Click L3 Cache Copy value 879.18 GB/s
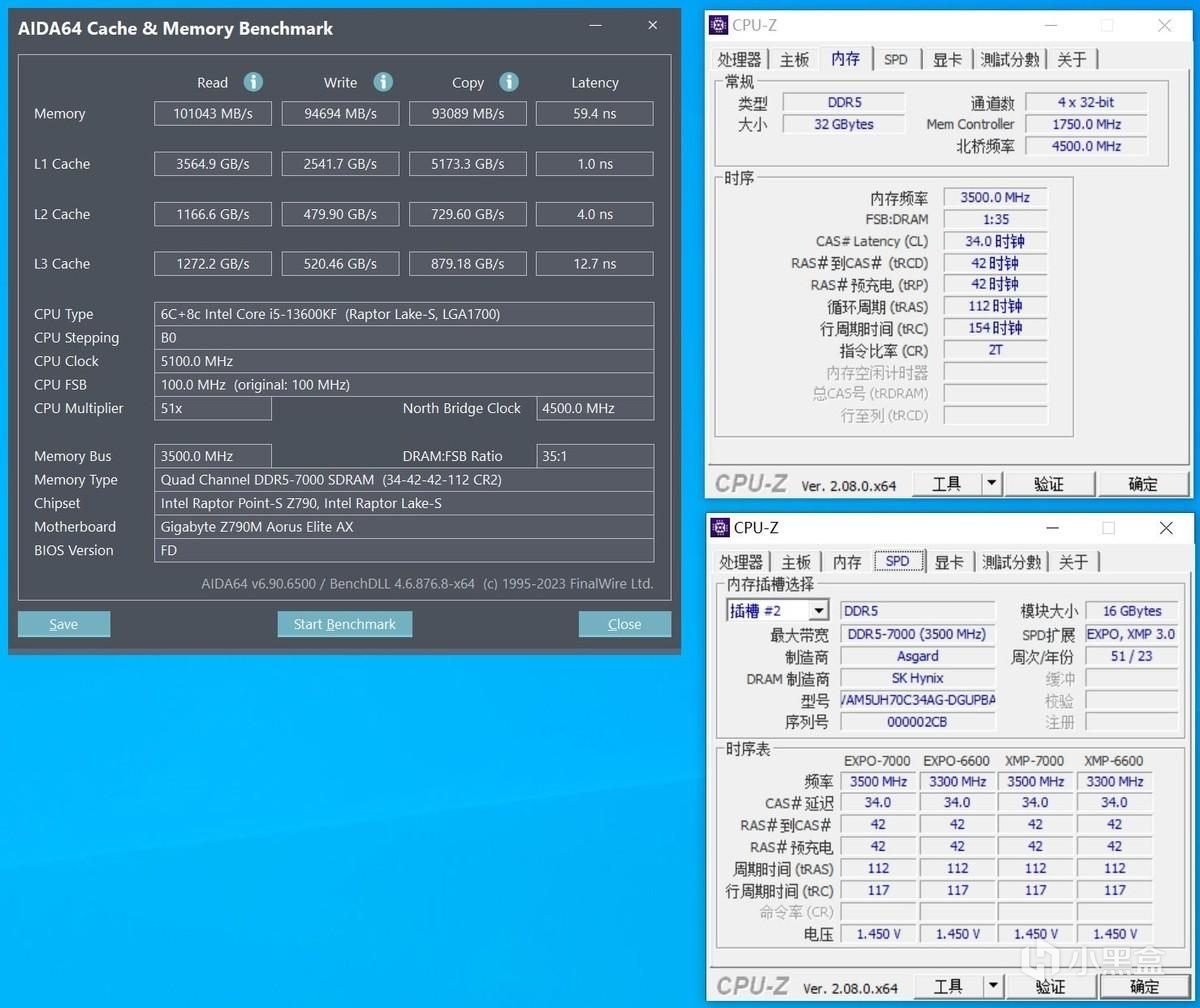The width and height of the screenshot is (1200, 1008). coord(467,263)
